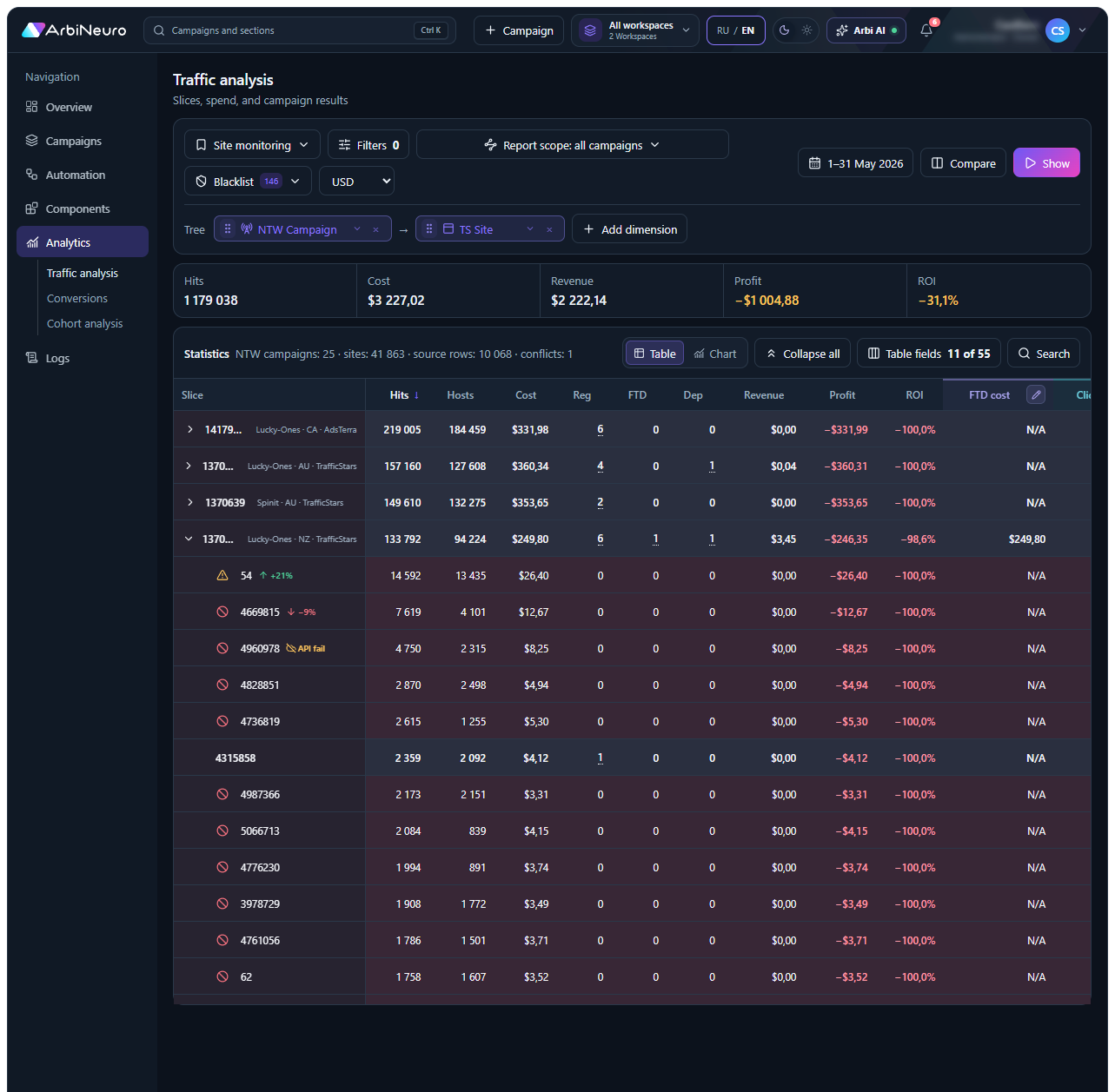The width and height of the screenshot is (1115, 1092).
Task: Click the blocked icon on site 62
Action: click(x=222, y=976)
